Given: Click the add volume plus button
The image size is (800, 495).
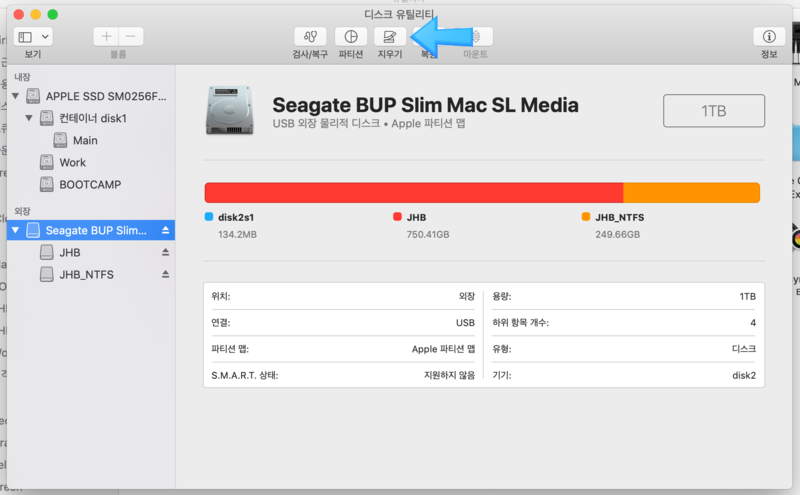Looking at the screenshot, I should point(106,37).
